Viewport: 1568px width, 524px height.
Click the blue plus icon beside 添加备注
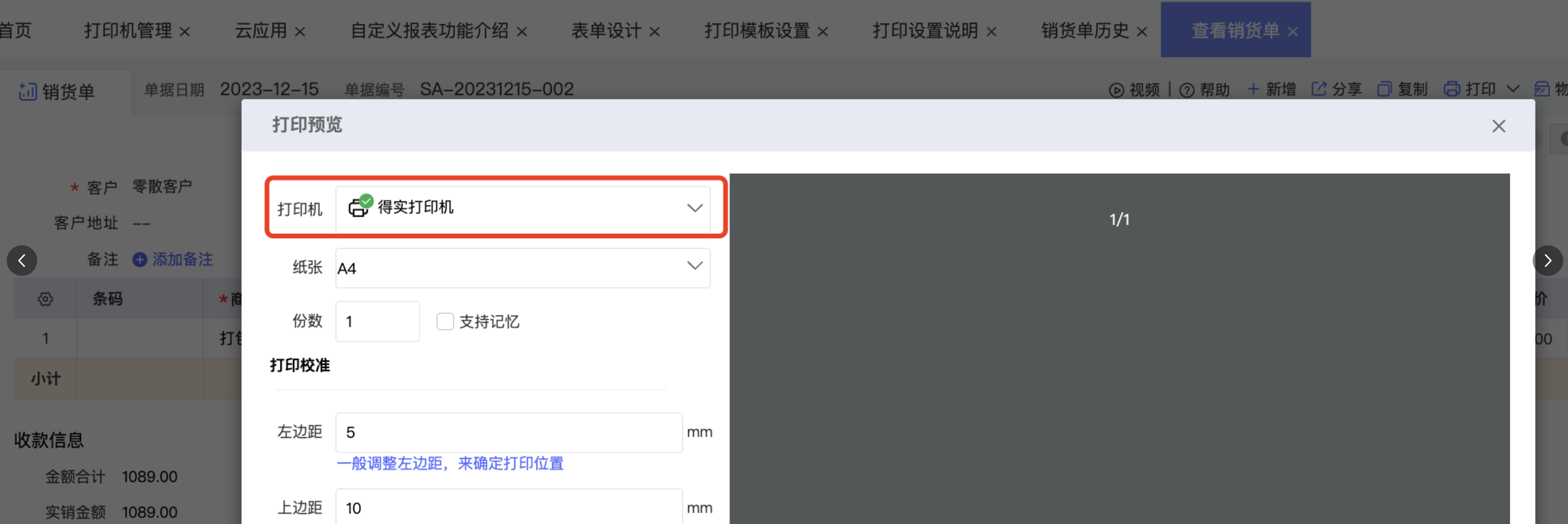139,260
